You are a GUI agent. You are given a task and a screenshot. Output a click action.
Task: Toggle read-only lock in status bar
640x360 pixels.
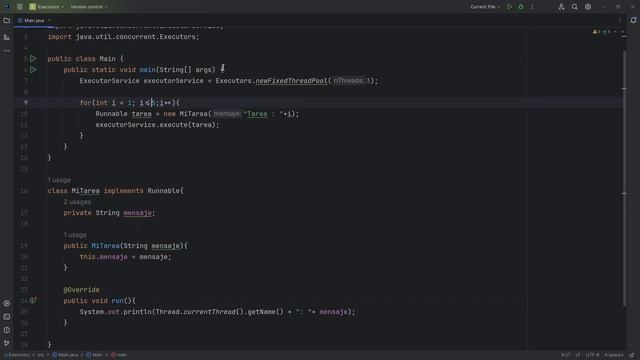[632, 355]
